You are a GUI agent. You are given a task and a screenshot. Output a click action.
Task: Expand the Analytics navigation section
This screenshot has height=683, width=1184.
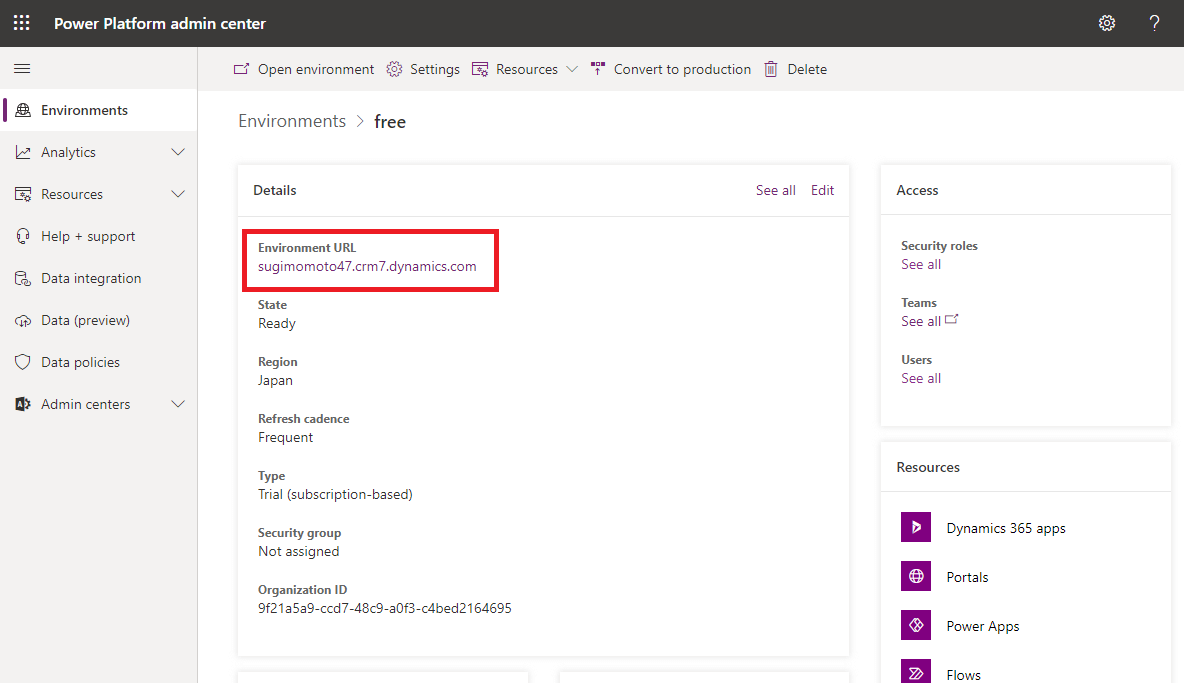(178, 152)
